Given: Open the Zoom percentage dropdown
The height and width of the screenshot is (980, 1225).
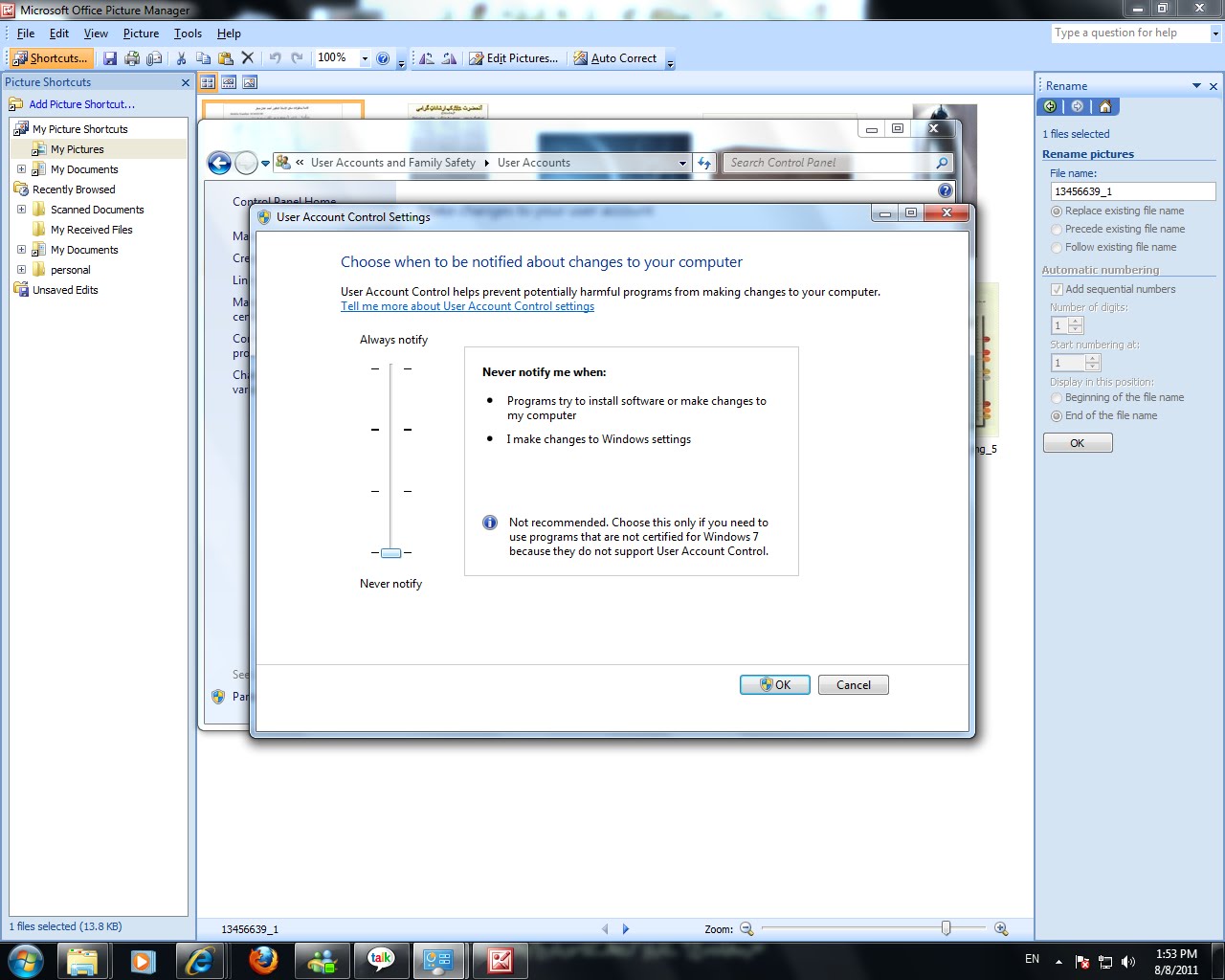Looking at the screenshot, I should tap(365, 57).
